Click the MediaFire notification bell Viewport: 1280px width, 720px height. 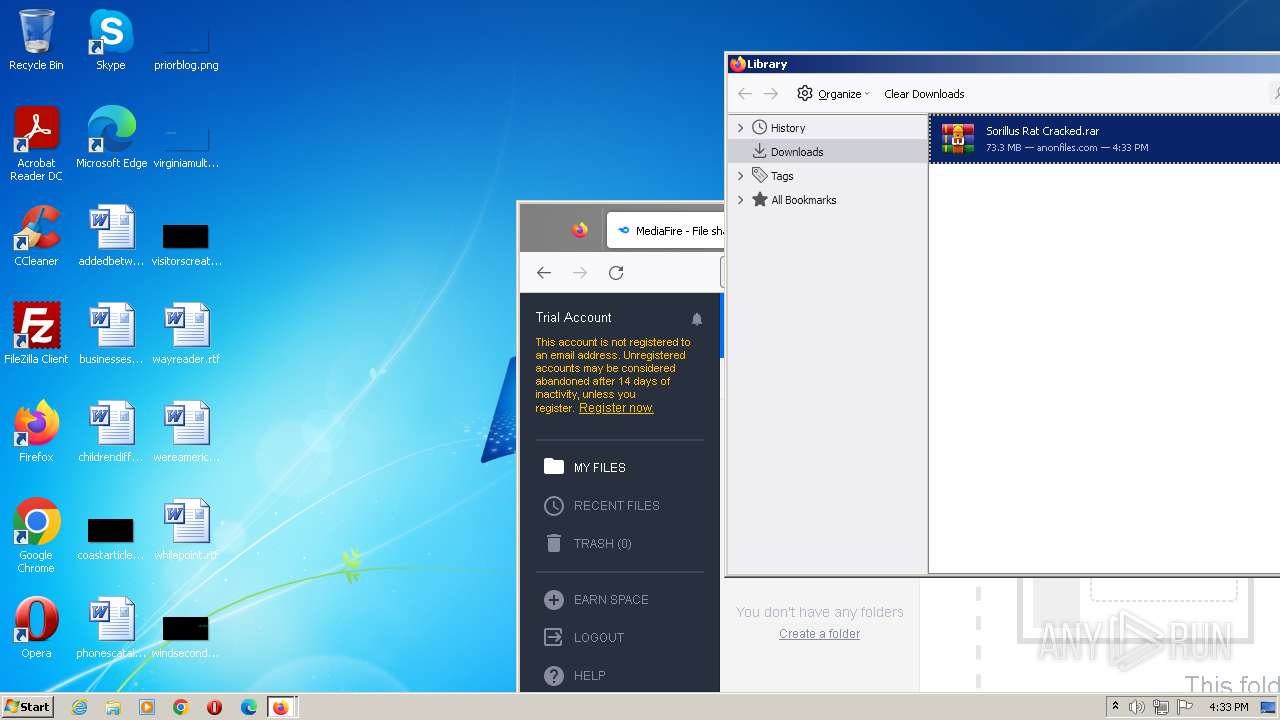pos(697,319)
